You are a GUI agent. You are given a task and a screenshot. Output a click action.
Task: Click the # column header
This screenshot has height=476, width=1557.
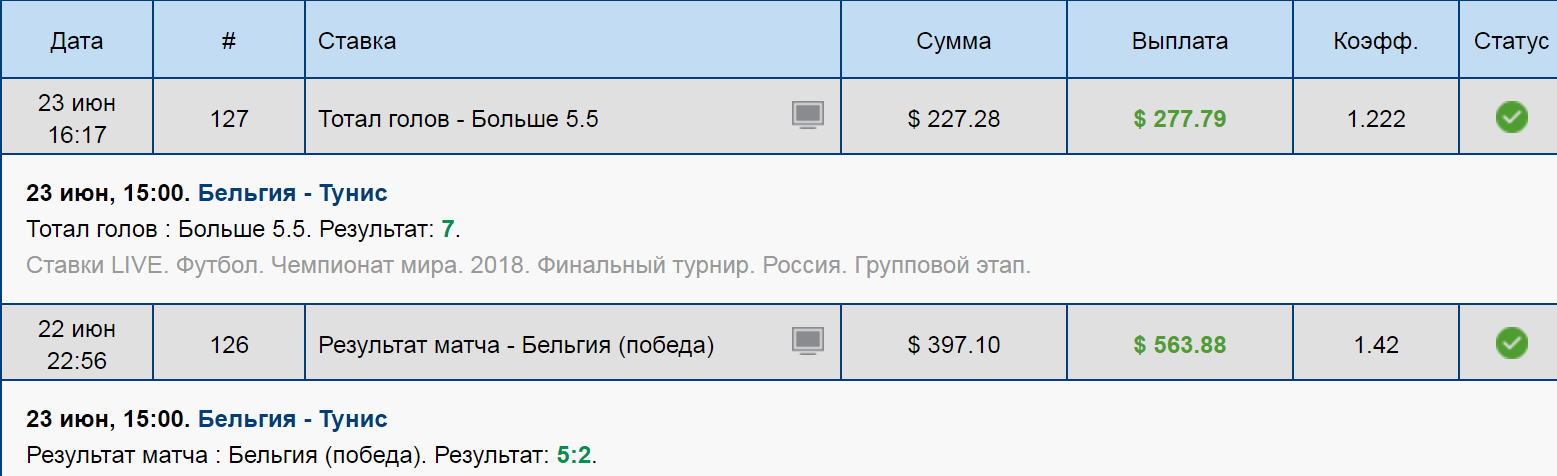pyautogui.click(x=229, y=41)
